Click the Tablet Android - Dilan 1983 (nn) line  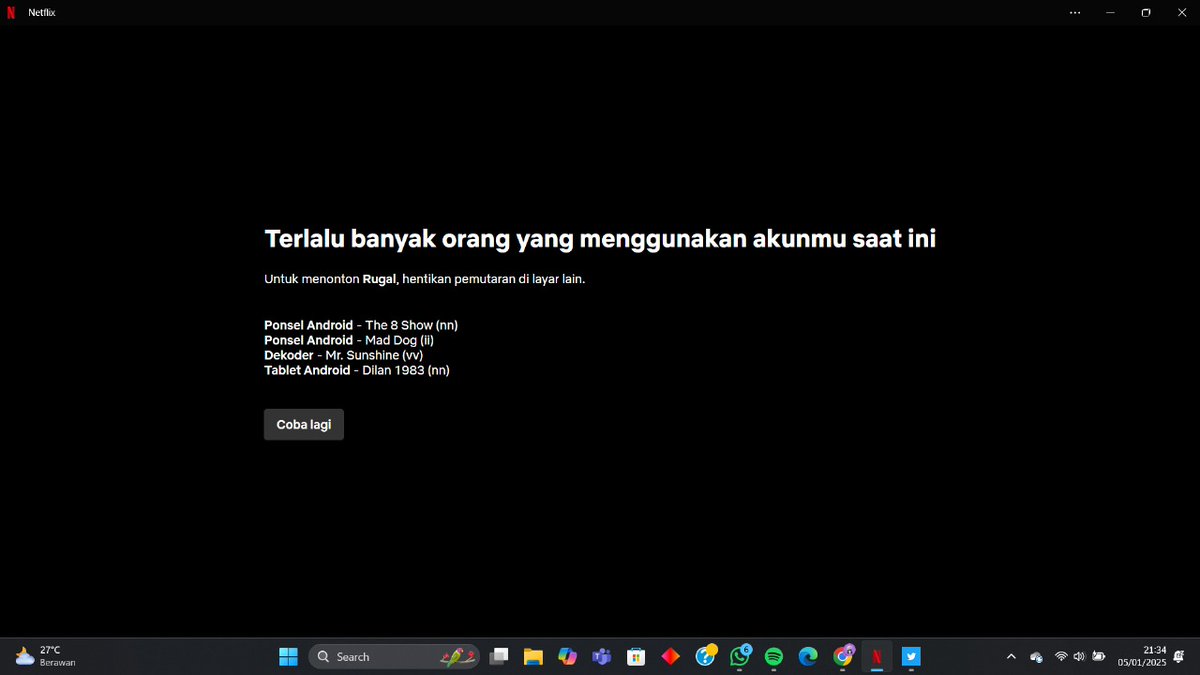[357, 370]
